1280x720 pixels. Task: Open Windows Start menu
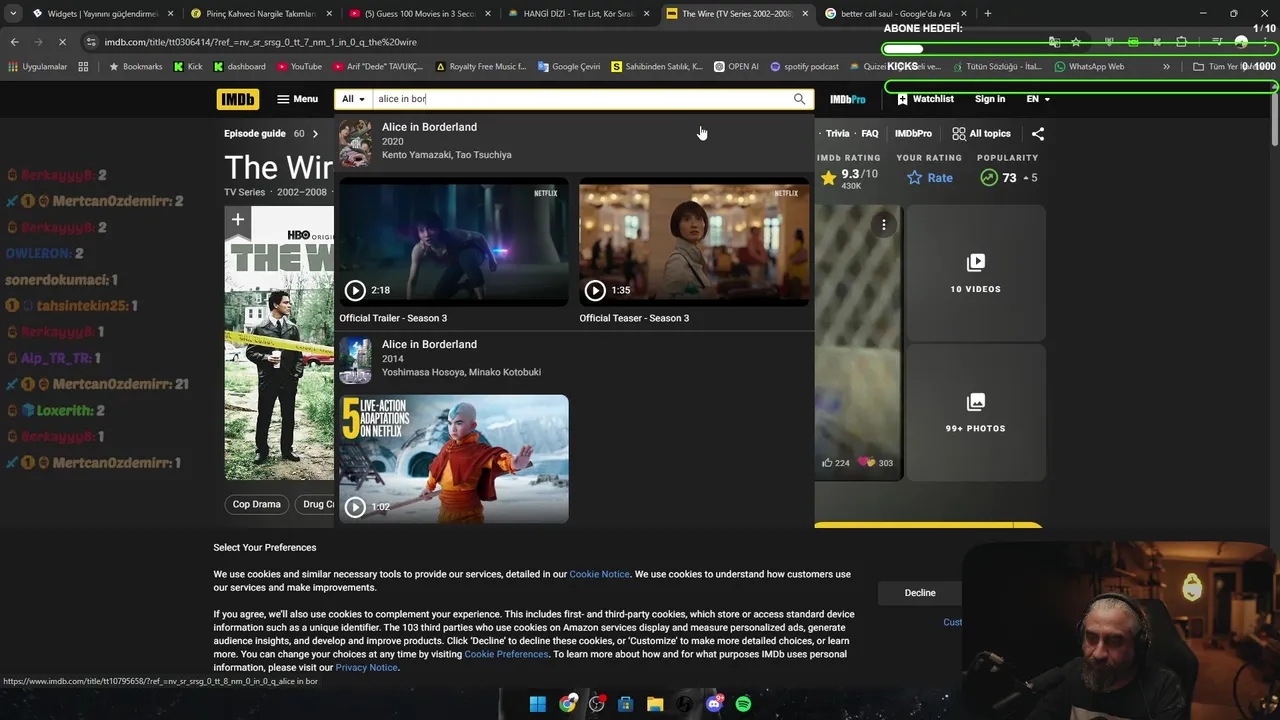pos(537,704)
